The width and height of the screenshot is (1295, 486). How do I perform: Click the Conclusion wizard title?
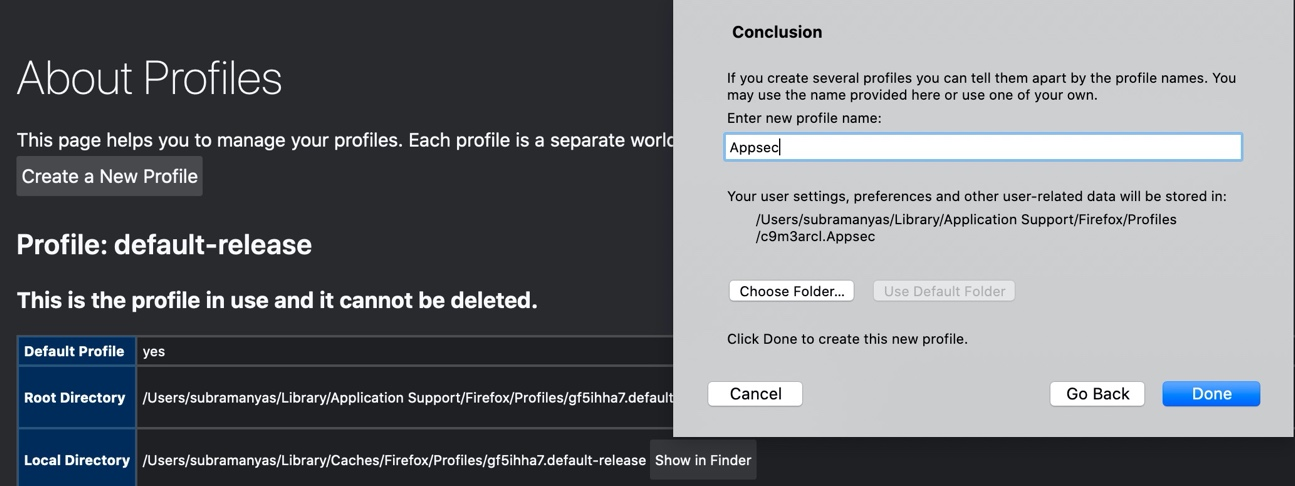[777, 32]
